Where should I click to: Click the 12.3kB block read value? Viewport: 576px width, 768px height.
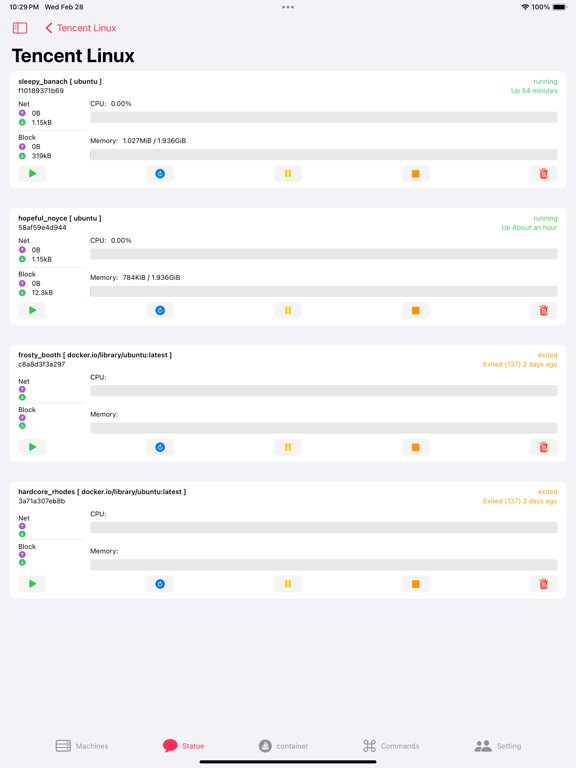pyautogui.click(x=42, y=292)
